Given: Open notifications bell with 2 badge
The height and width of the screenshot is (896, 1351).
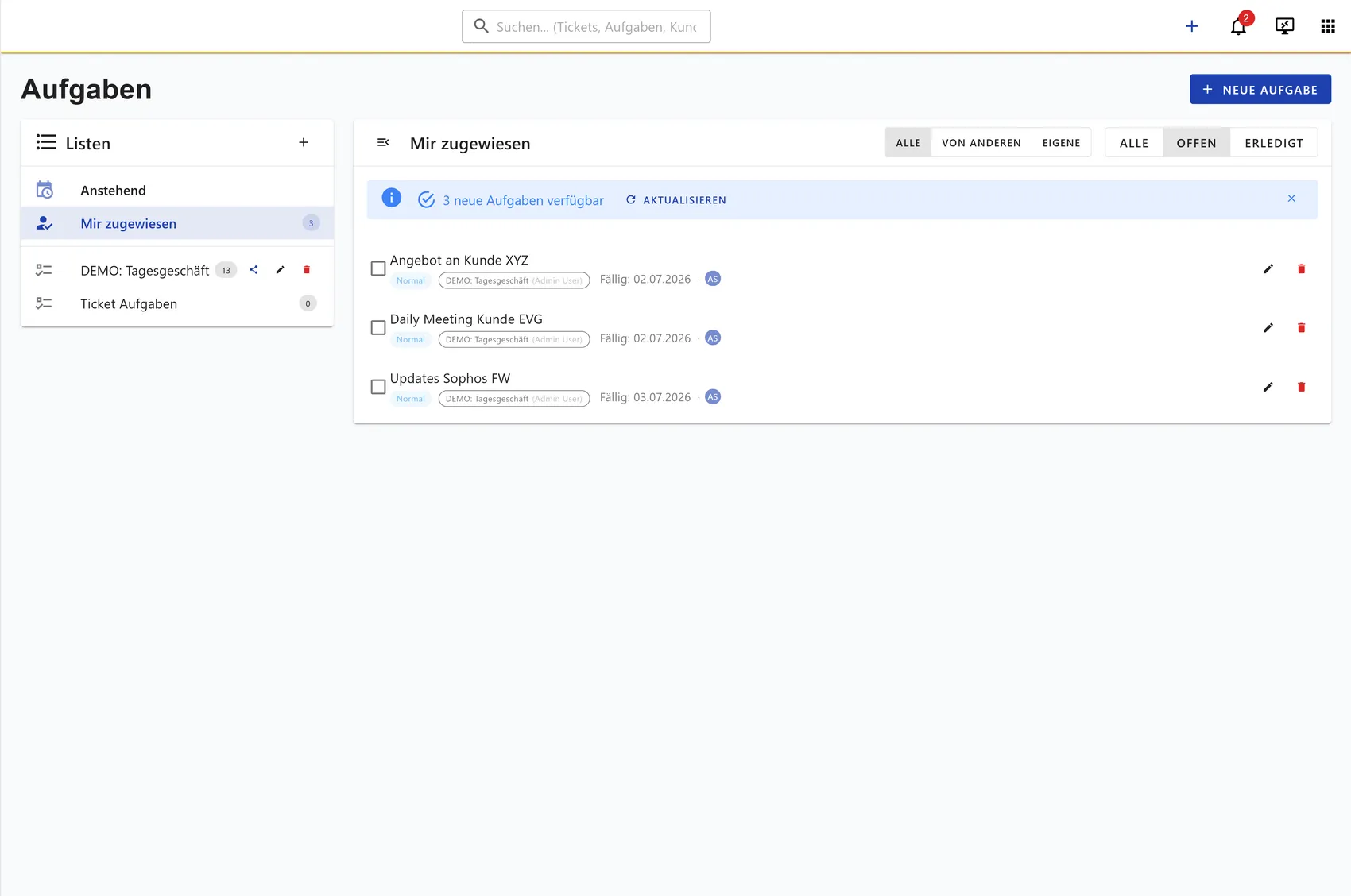Looking at the screenshot, I should tap(1238, 26).
